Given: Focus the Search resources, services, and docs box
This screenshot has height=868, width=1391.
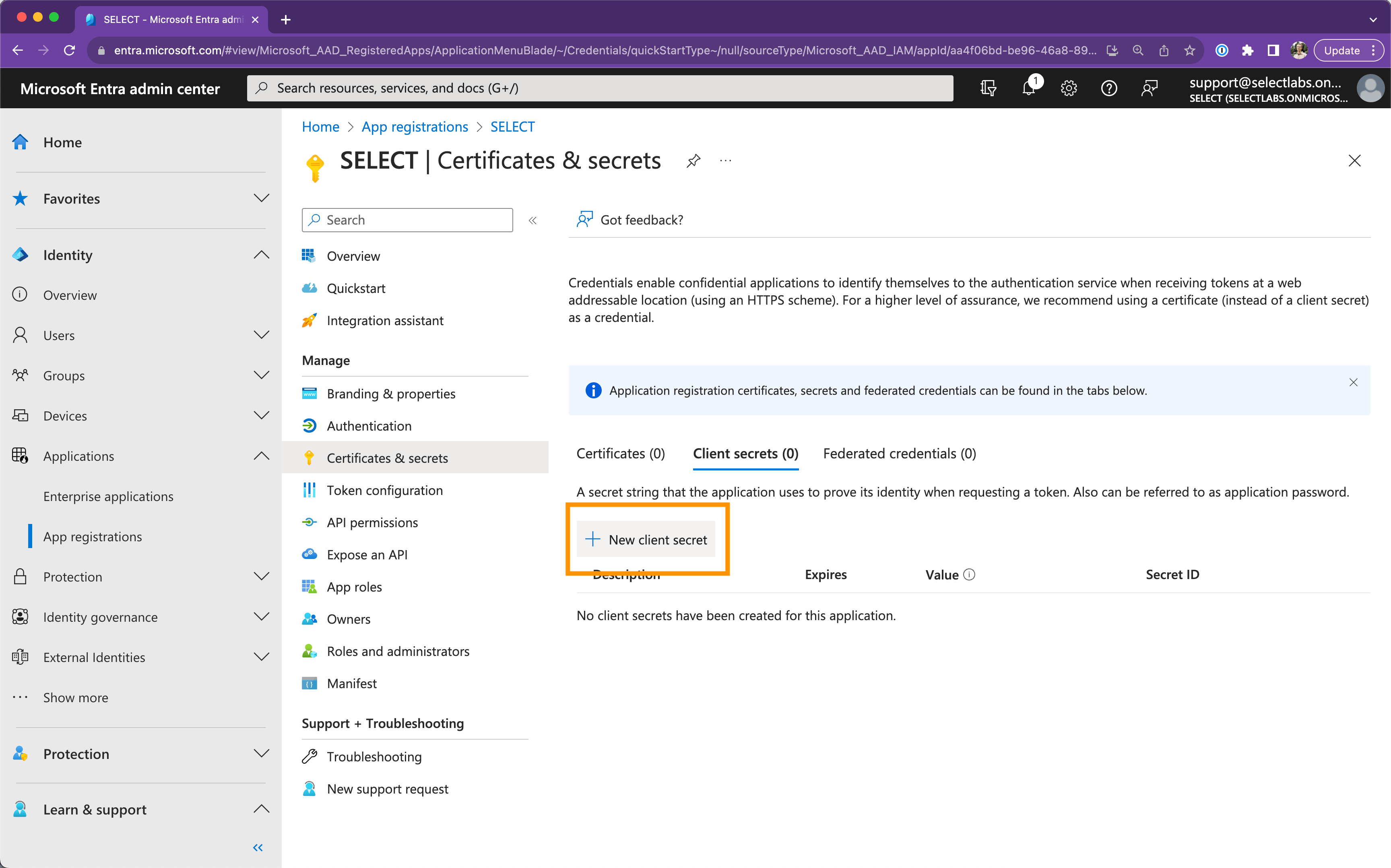Looking at the screenshot, I should [x=600, y=88].
